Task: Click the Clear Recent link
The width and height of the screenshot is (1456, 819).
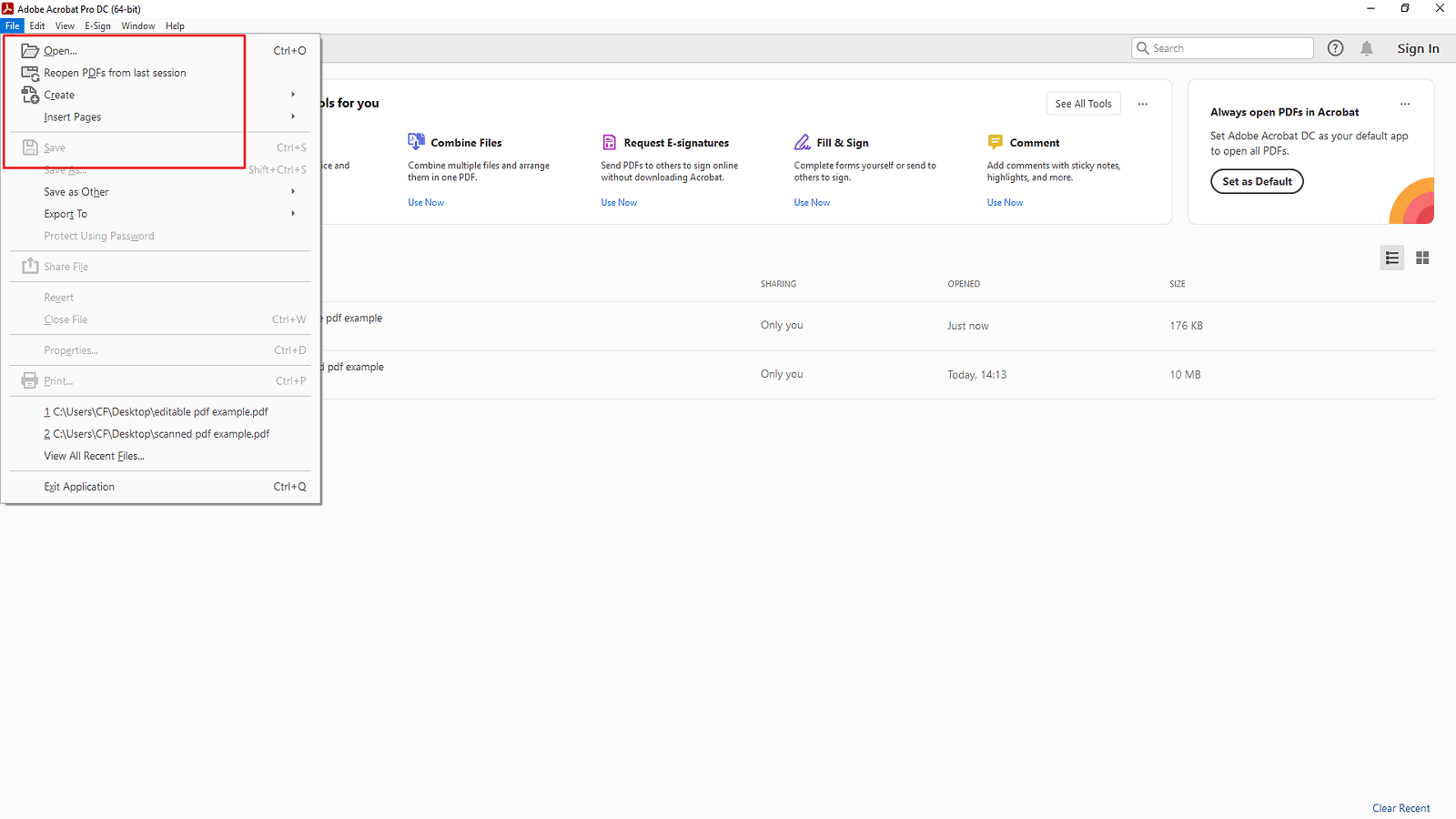Action: coord(1400,808)
